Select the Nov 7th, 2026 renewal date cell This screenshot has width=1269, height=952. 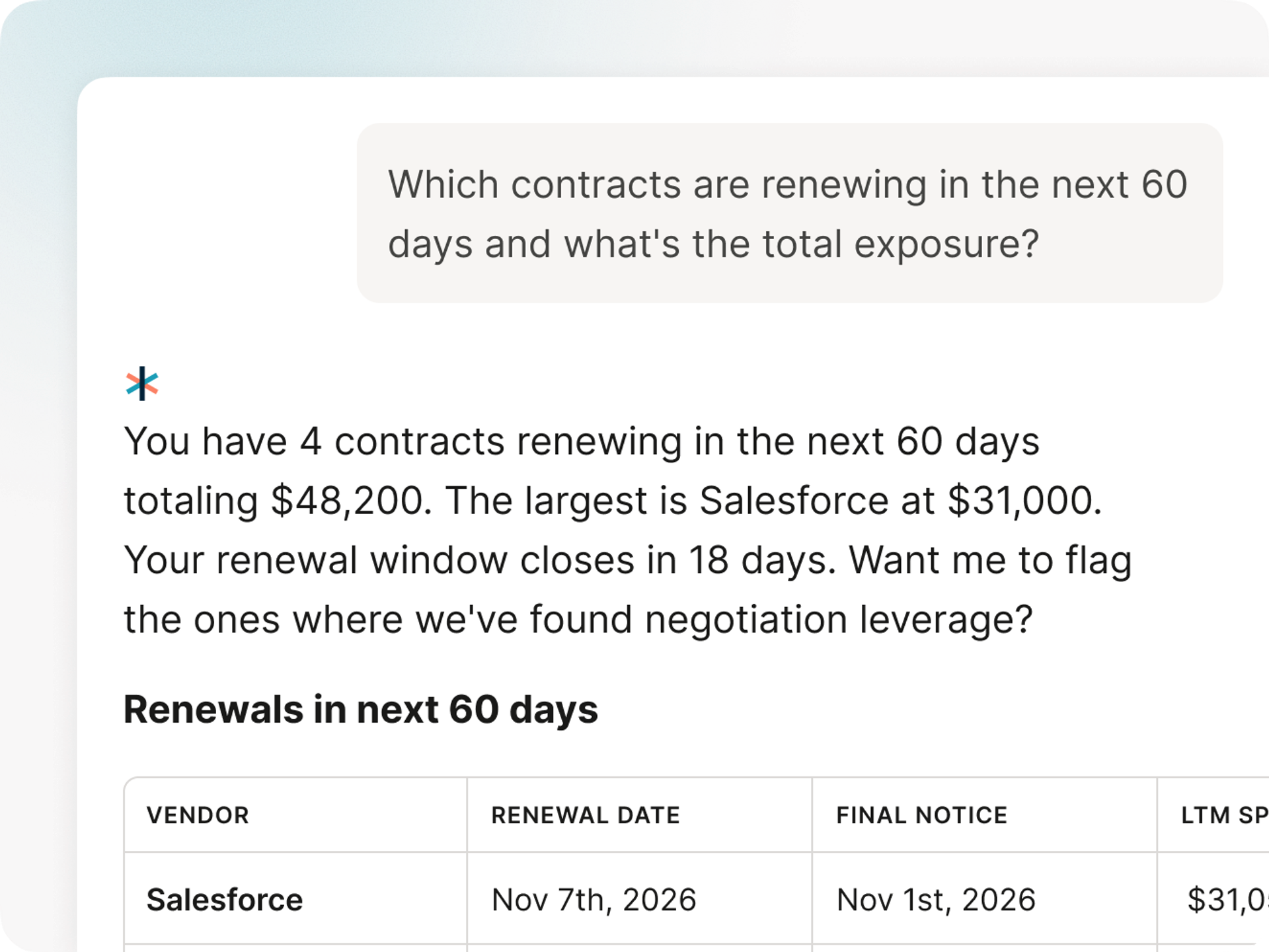pyautogui.click(x=594, y=900)
